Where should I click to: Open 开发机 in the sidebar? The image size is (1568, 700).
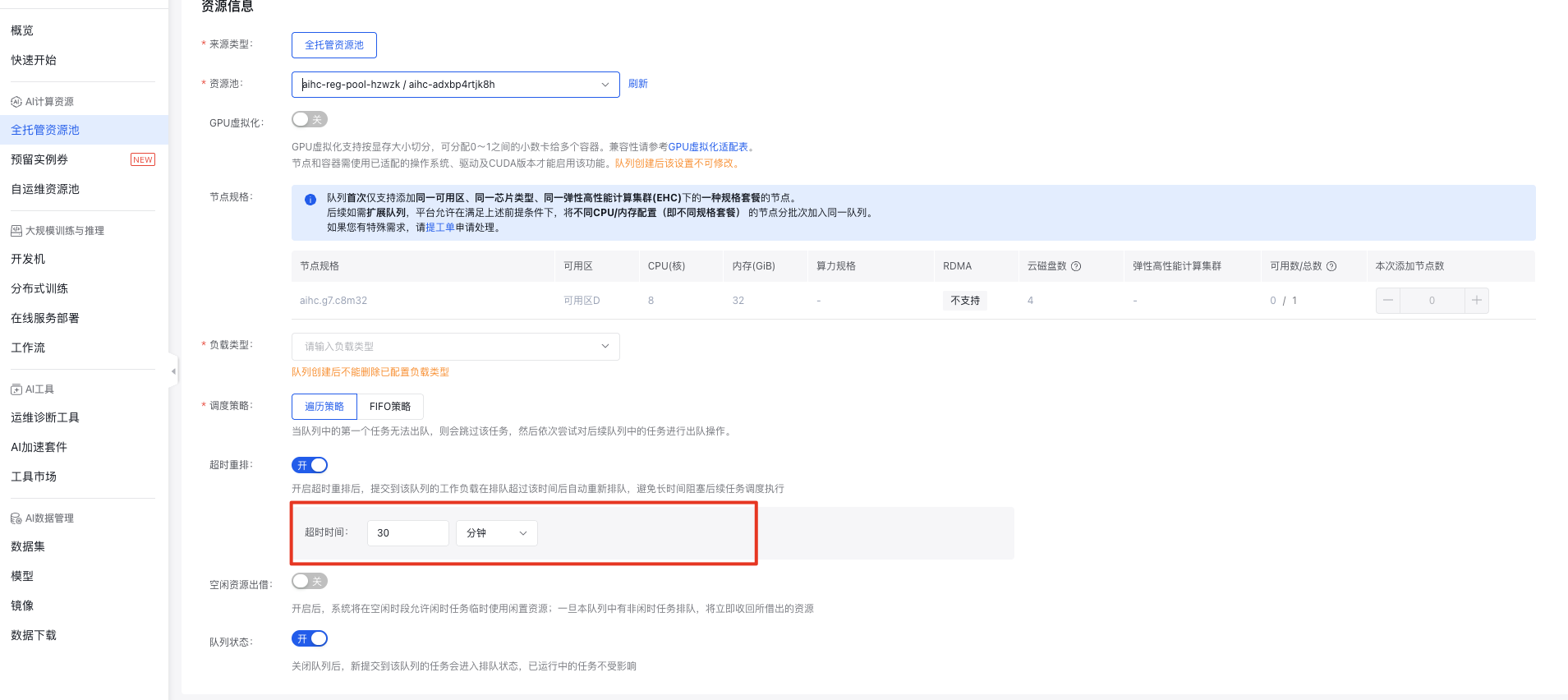(28, 259)
